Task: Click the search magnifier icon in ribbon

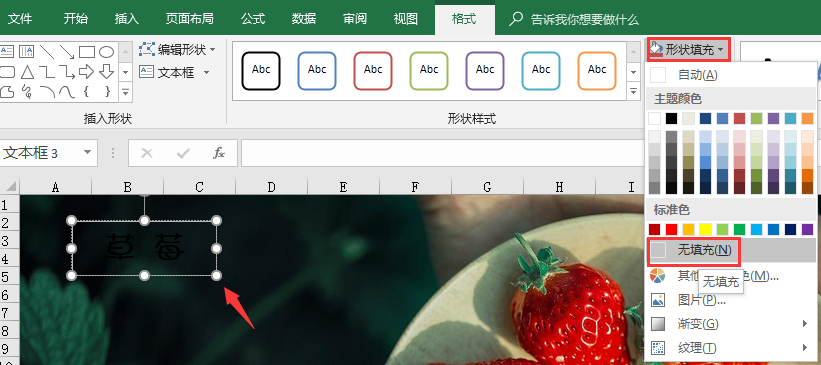Action: (516, 19)
